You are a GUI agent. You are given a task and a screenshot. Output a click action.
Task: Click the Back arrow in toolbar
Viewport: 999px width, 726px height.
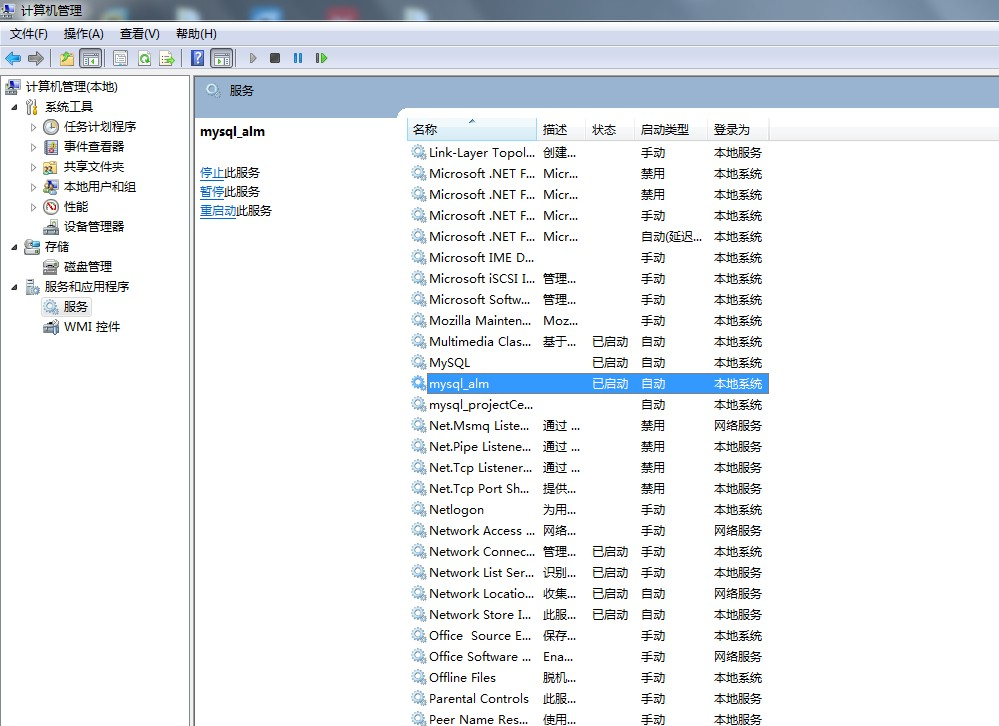13,58
